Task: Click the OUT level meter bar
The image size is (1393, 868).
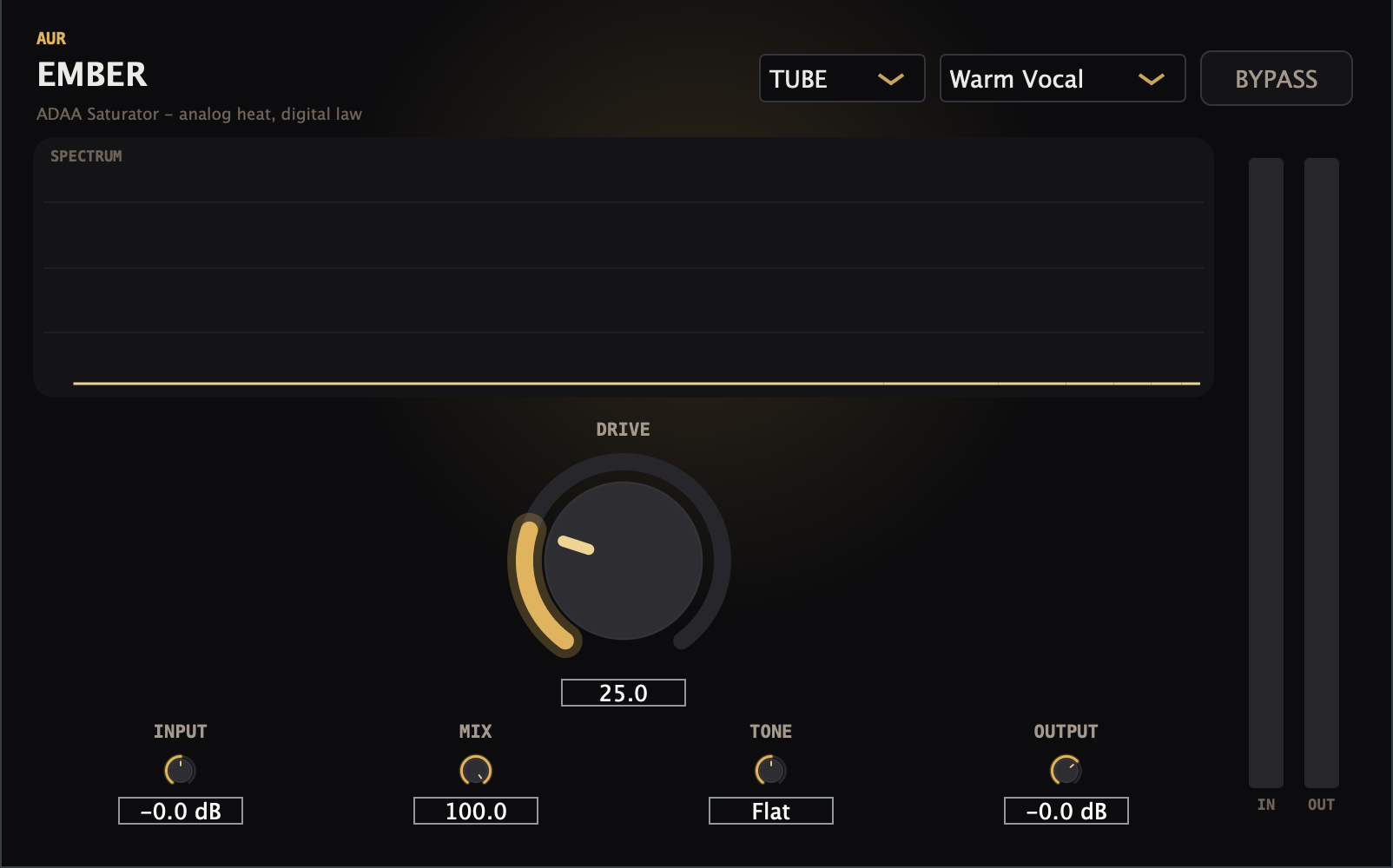Action: pyautogui.click(x=1321, y=472)
